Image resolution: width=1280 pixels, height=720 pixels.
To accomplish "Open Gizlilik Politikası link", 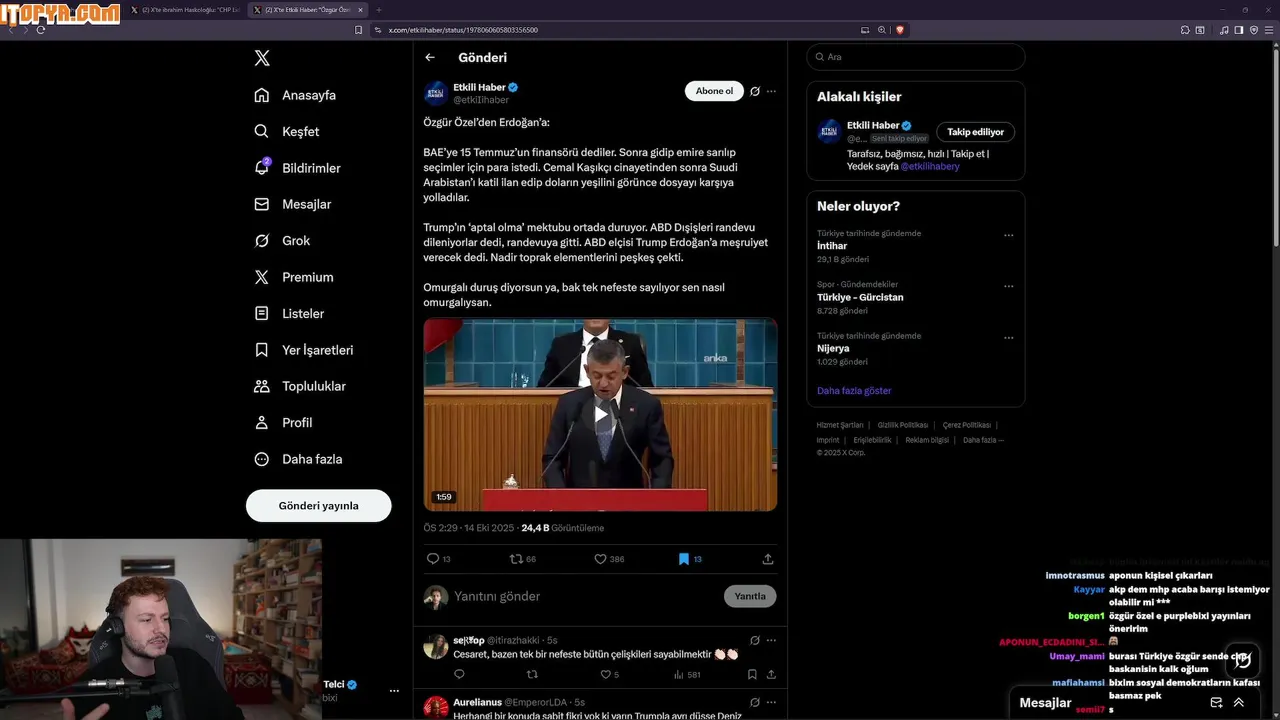I will pyautogui.click(x=902, y=425).
